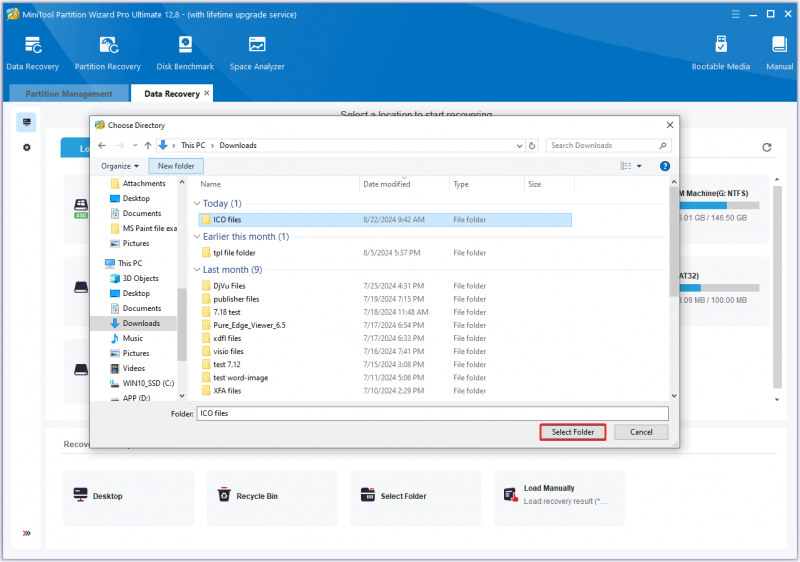
Task: Click the Select Folder button
Action: coord(572,432)
